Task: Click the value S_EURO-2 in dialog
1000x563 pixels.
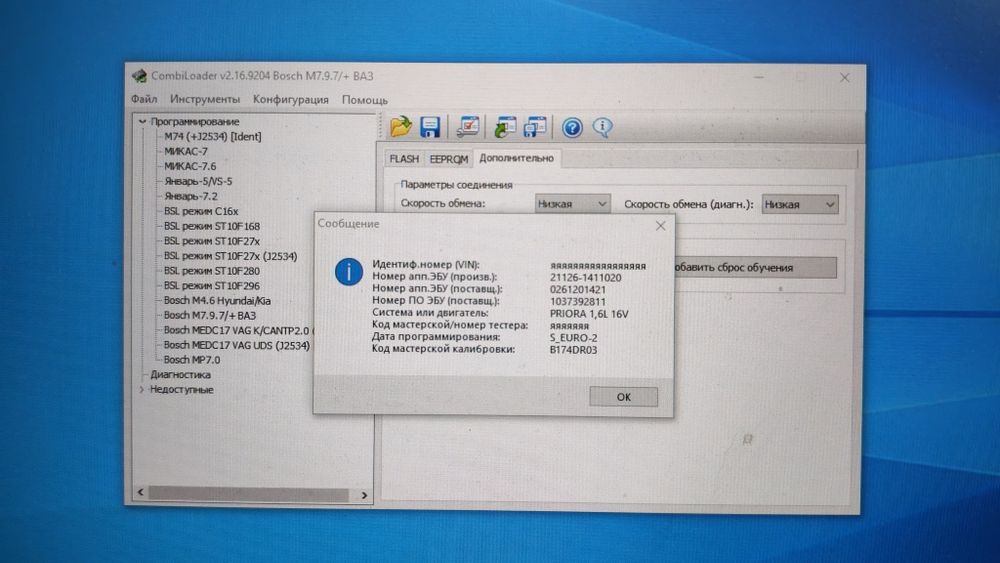Action: 573,338
